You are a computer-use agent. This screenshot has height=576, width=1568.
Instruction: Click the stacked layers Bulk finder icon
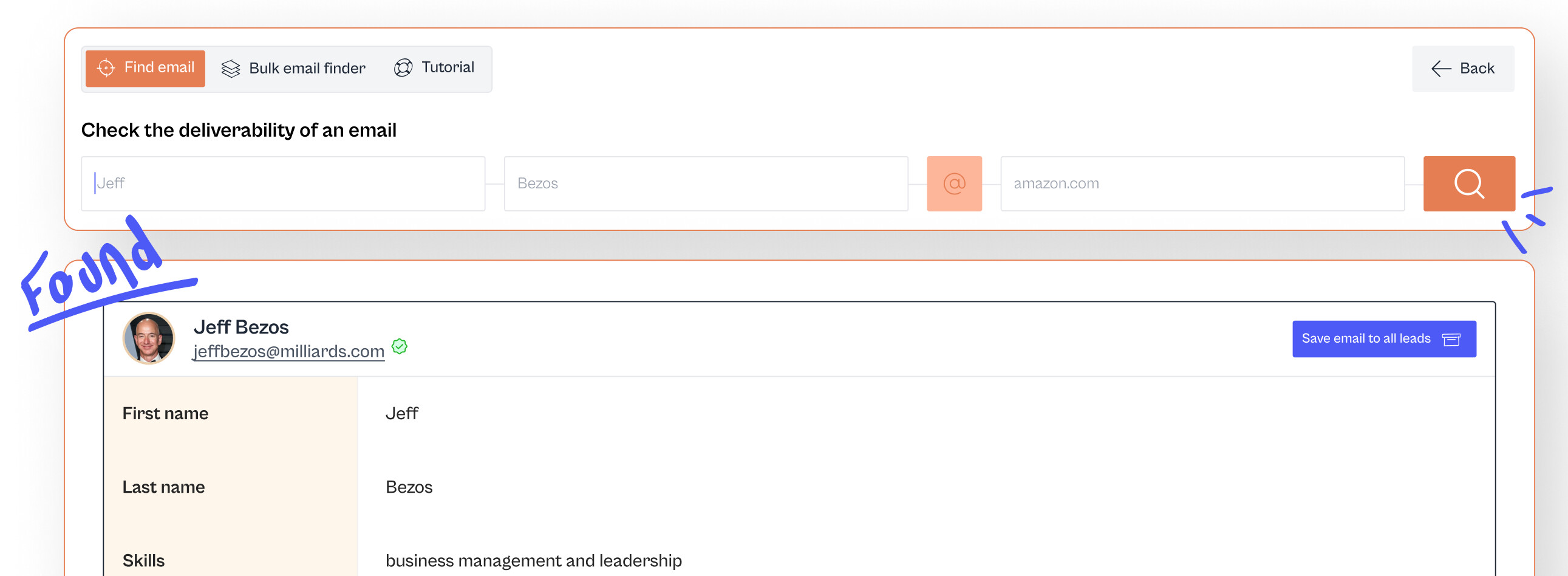(231, 69)
